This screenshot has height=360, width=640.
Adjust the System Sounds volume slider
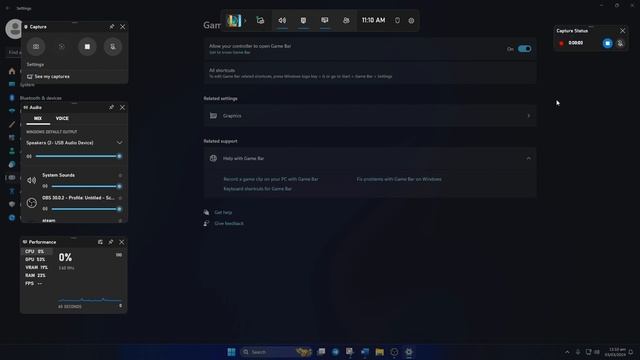click(87, 186)
